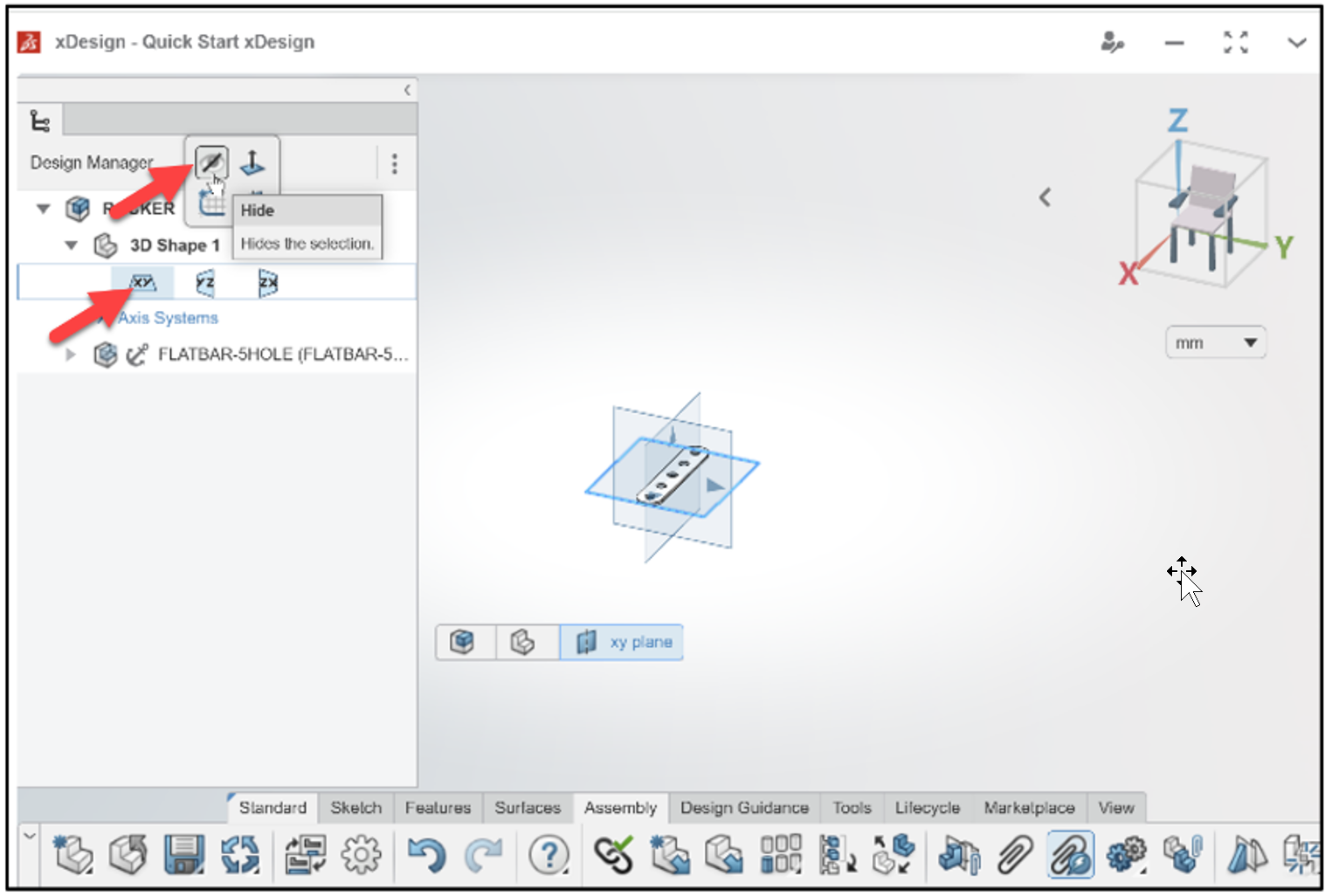1325x896 pixels.
Task: Click the xy plane button in the viewport
Action: (x=621, y=642)
